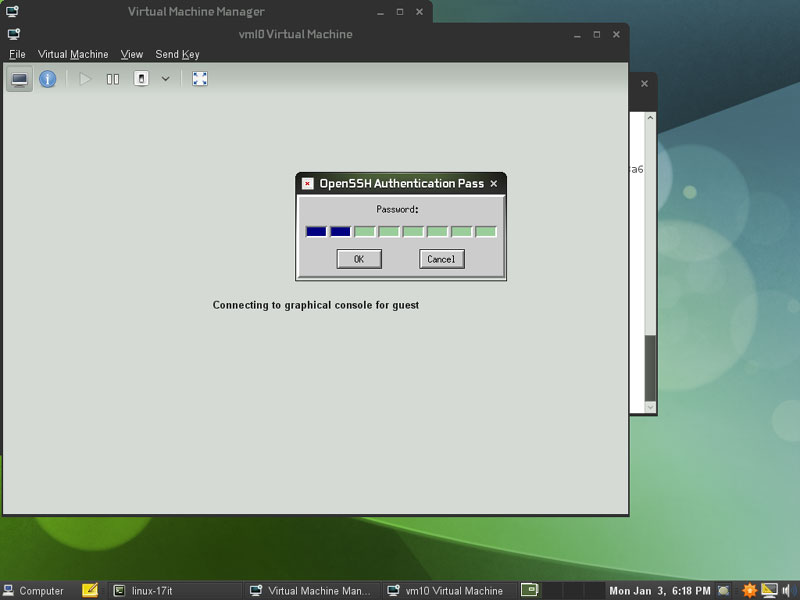Close the background window behind vm10
Viewport: 800px width, 600px height.
coord(644,84)
